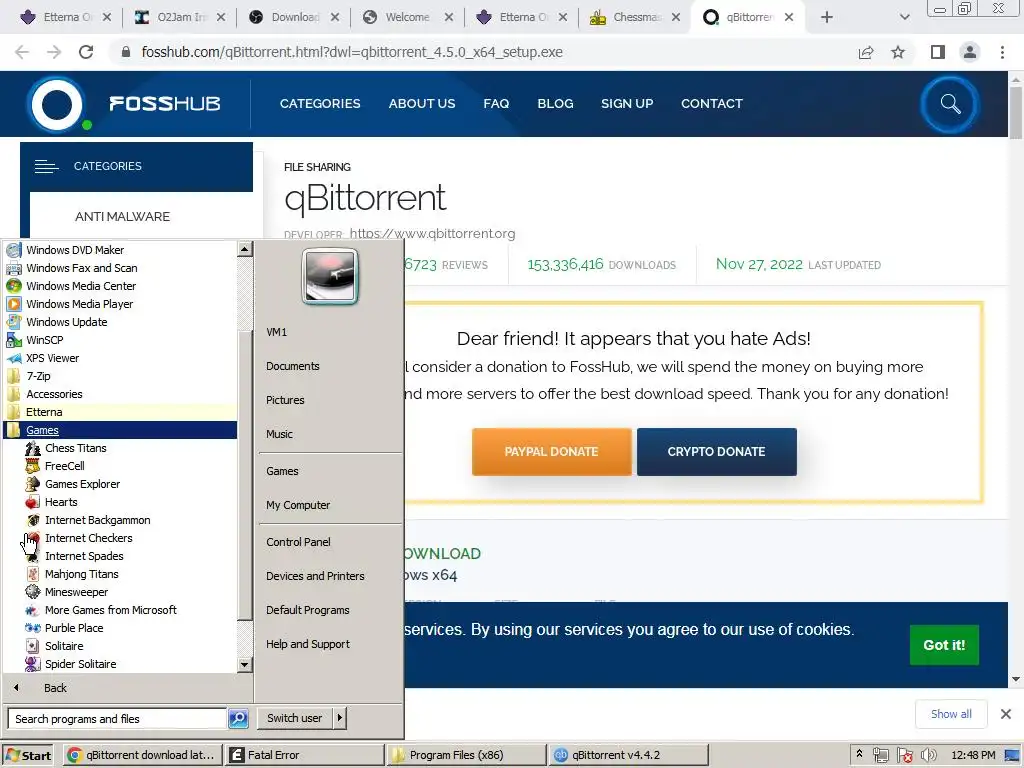This screenshot has height=768, width=1024.
Task: Launch Internet Backgammon
Action: pyautogui.click(x=97, y=520)
